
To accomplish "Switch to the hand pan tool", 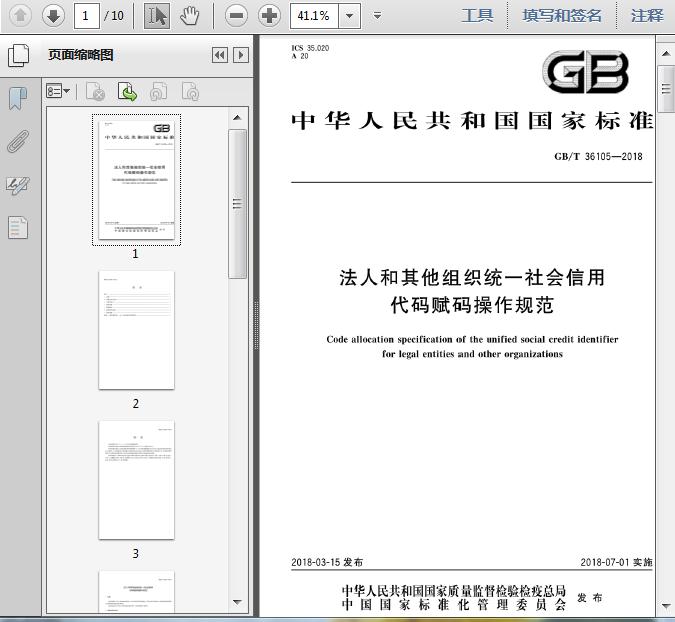I will [189, 16].
